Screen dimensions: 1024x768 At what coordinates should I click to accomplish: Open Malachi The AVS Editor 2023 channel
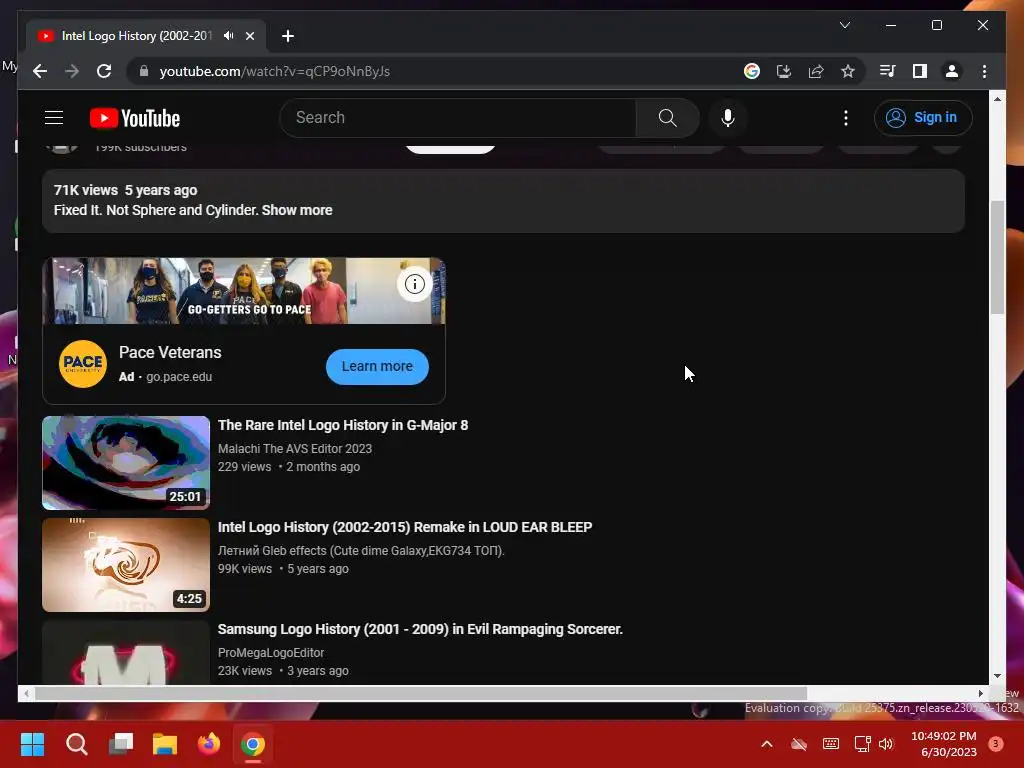(x=295, y=449)
